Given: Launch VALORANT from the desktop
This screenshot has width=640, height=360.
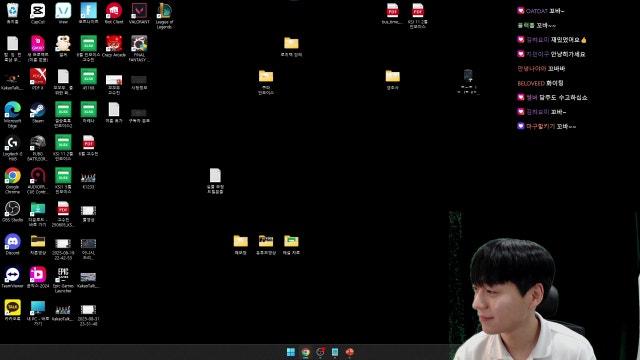Looking at the screenshot, I should 139,13.
